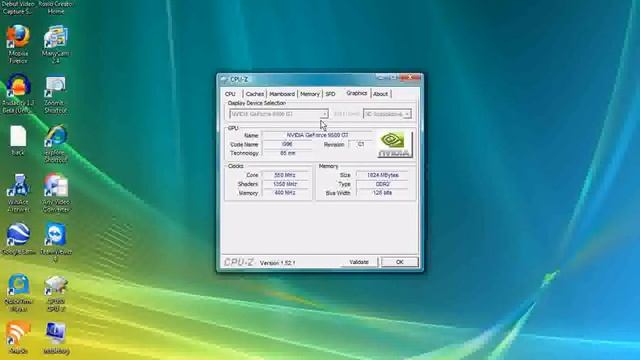Select the QuickTime Player desktop icon

pyautogui.click(x=18, y=292)
